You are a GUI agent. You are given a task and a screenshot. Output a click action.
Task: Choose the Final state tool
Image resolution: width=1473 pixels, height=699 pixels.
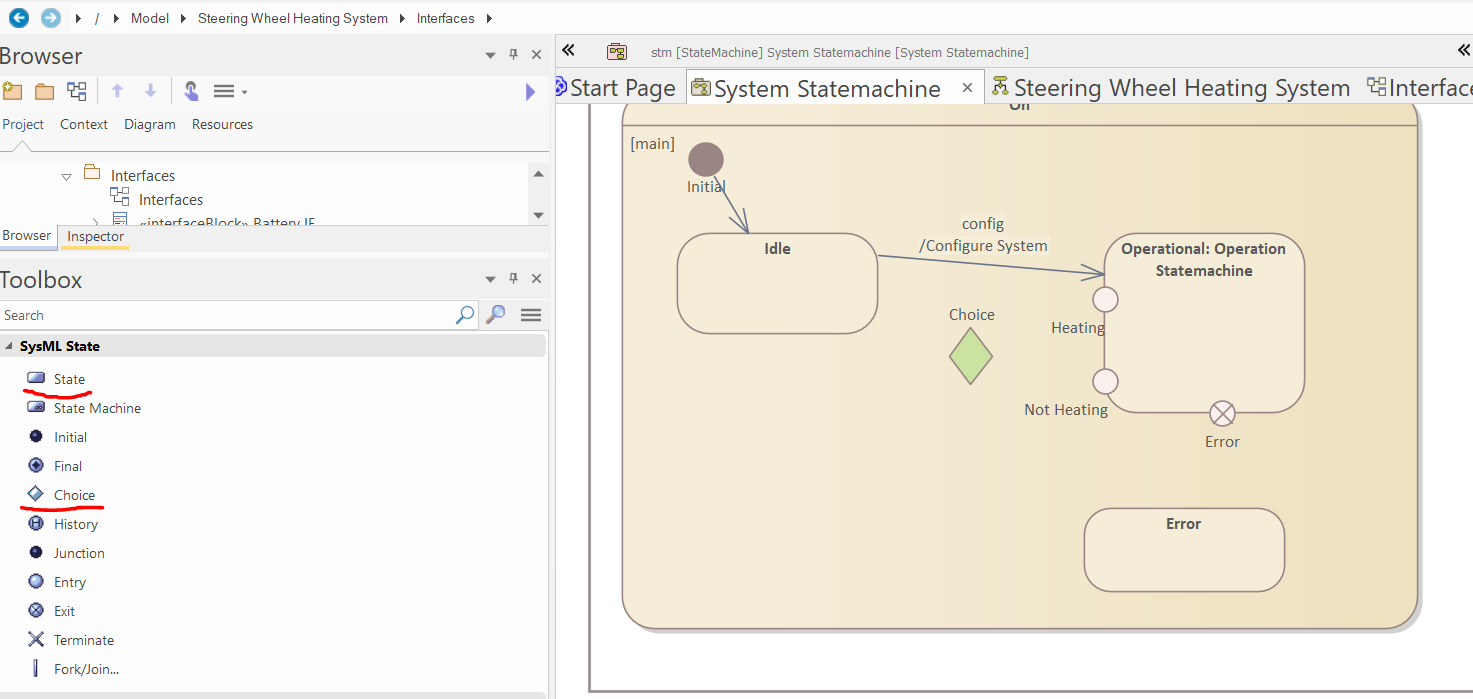click(x=68, y=466)
